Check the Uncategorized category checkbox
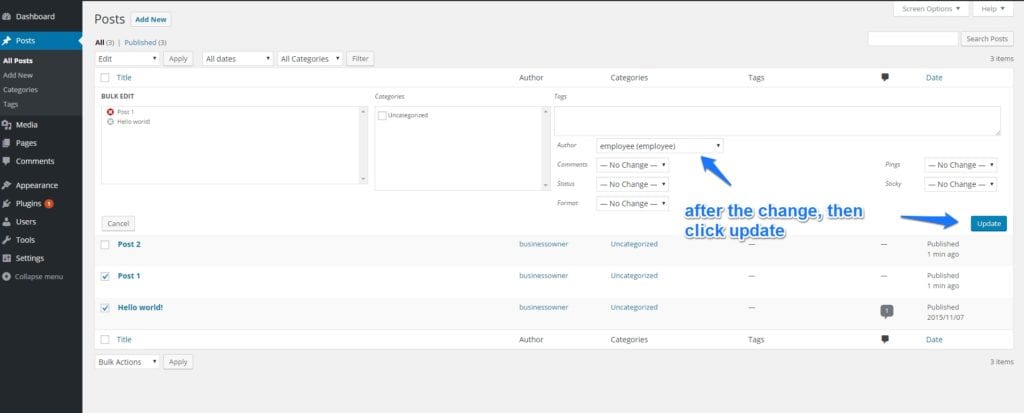The width and height of the screenshot is (1024, 413). point(382,116)
